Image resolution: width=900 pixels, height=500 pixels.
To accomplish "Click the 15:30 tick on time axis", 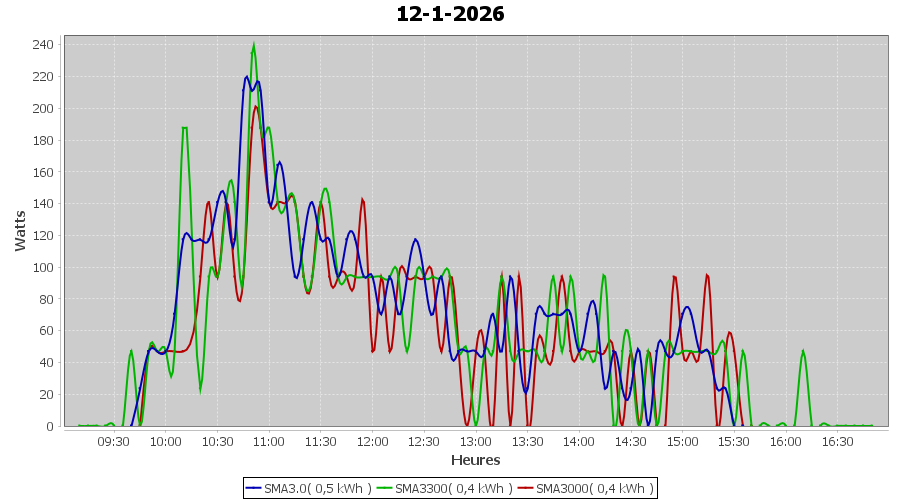I will [x=734, y=441].
